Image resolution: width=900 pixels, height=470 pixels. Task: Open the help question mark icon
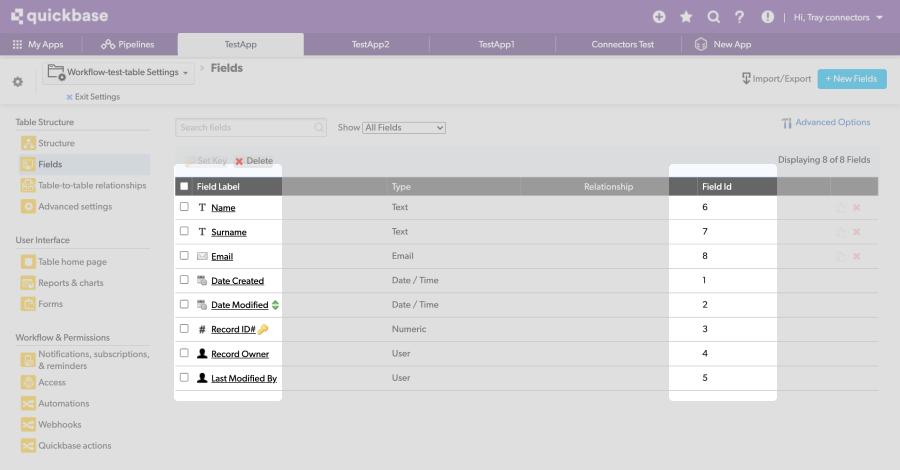[x=739, y=17]
